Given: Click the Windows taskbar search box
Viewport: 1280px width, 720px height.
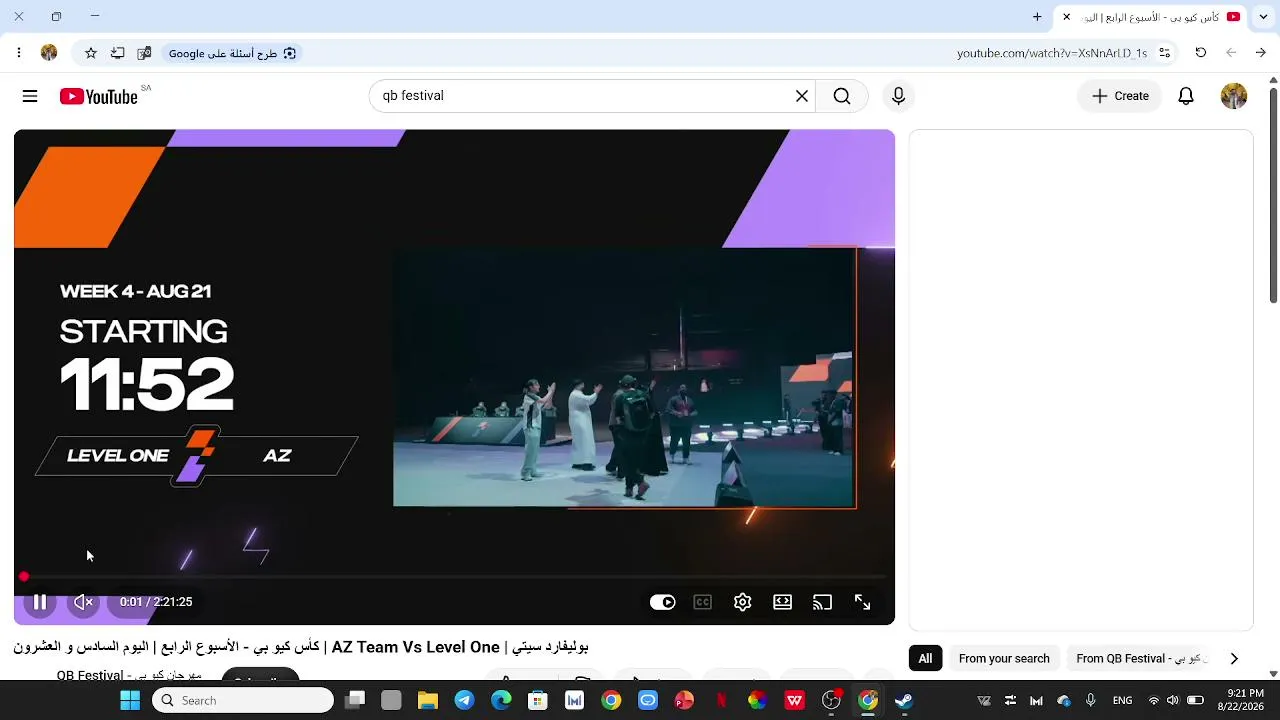Looking at the screenshot, I should (243, 701).
